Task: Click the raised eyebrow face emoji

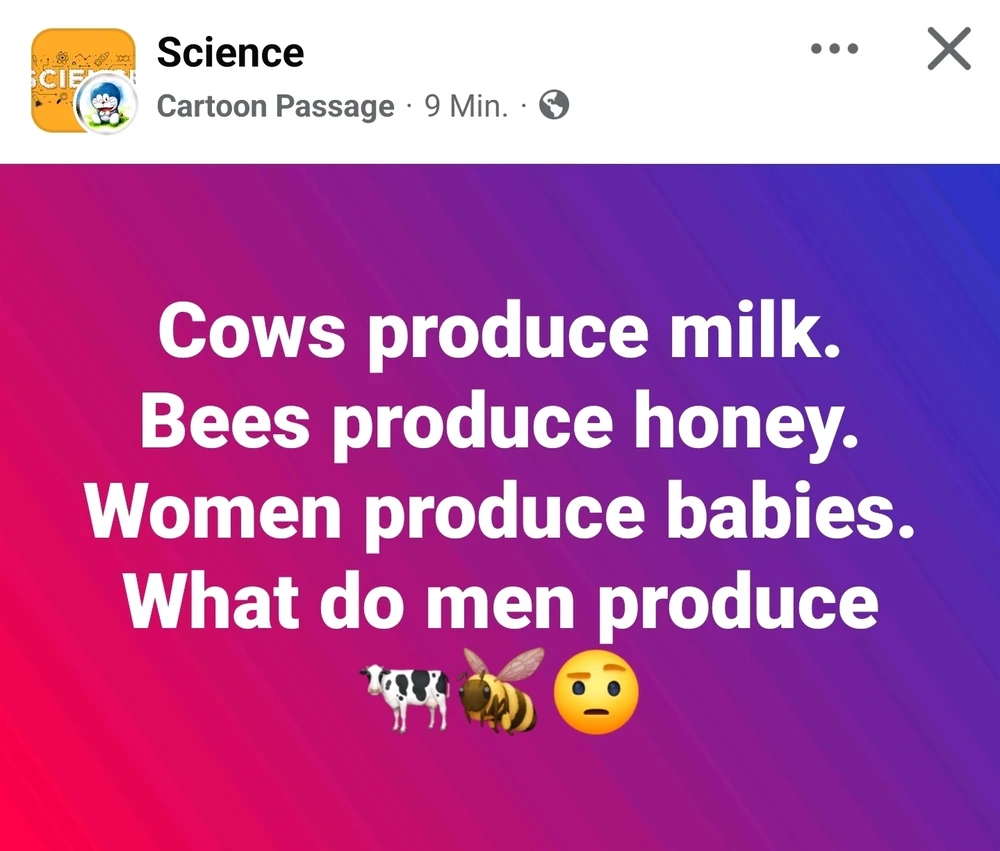Action: [596, 694]
